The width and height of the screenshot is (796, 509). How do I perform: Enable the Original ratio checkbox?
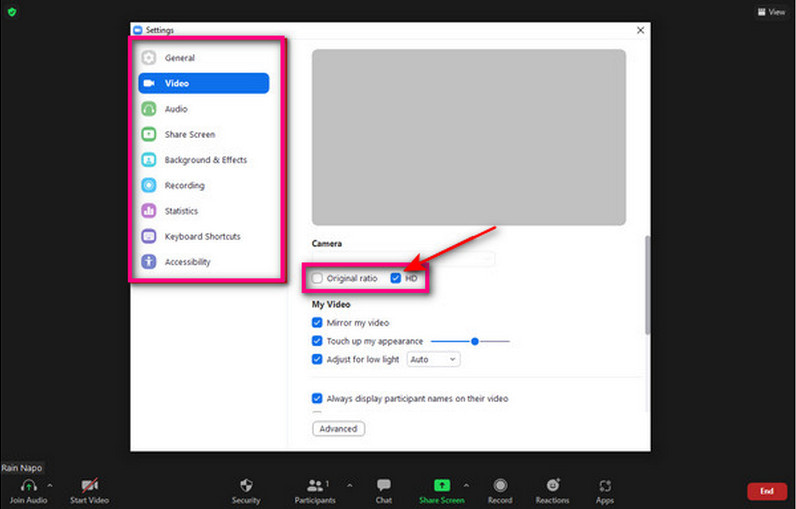coord(318,278)
